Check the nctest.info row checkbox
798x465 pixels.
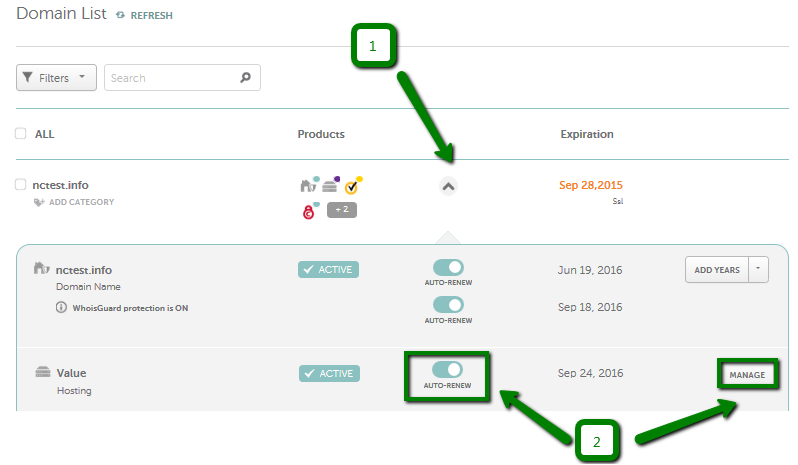click(x=21, y=184)
